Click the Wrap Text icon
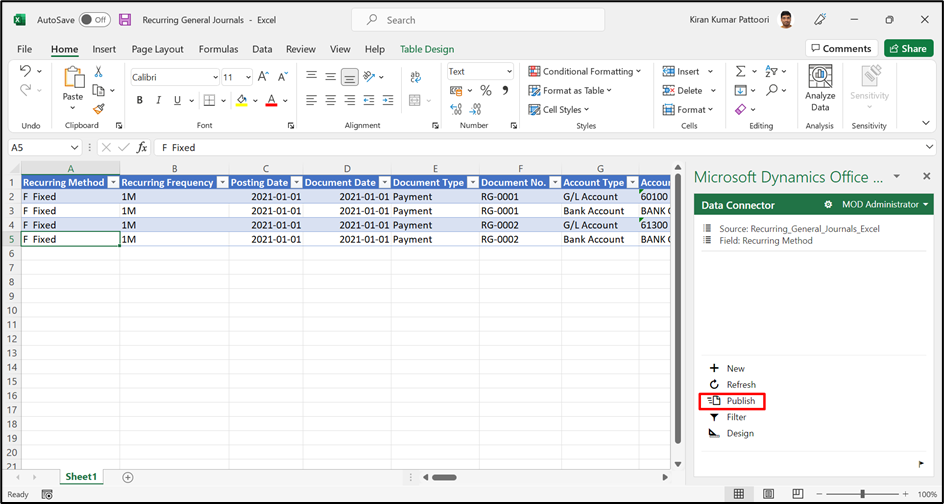This screenshot has height=504, width=944. click(x=415, y=77)
